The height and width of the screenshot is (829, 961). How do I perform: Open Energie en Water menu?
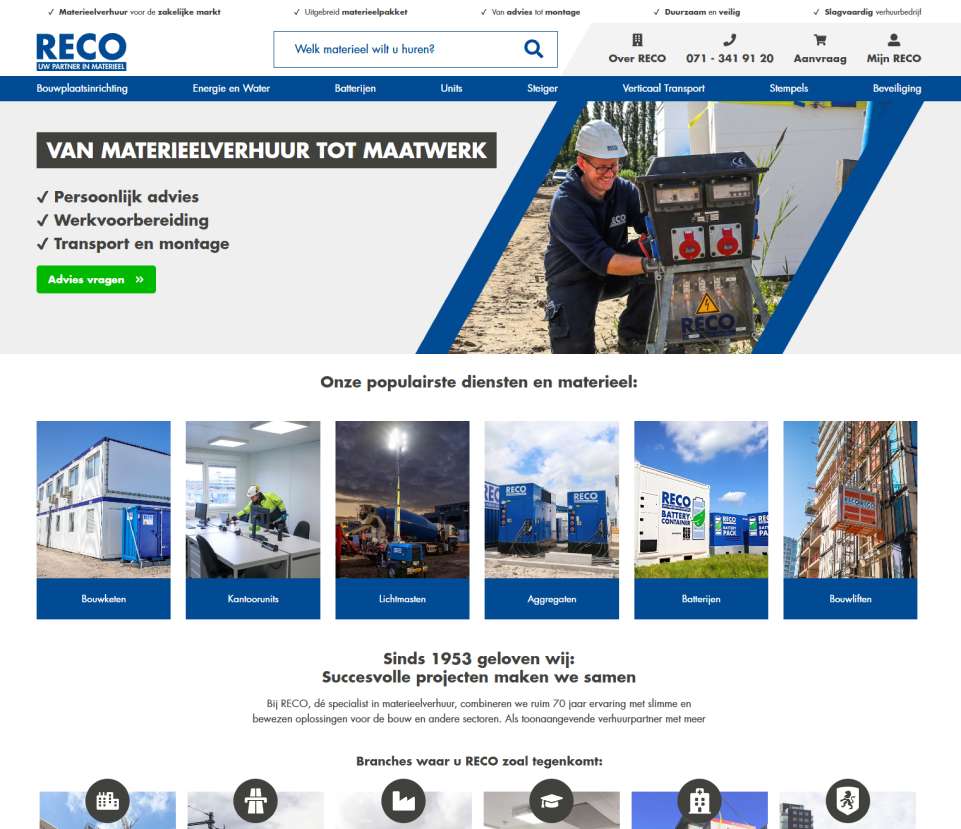[x=231, y=88]
